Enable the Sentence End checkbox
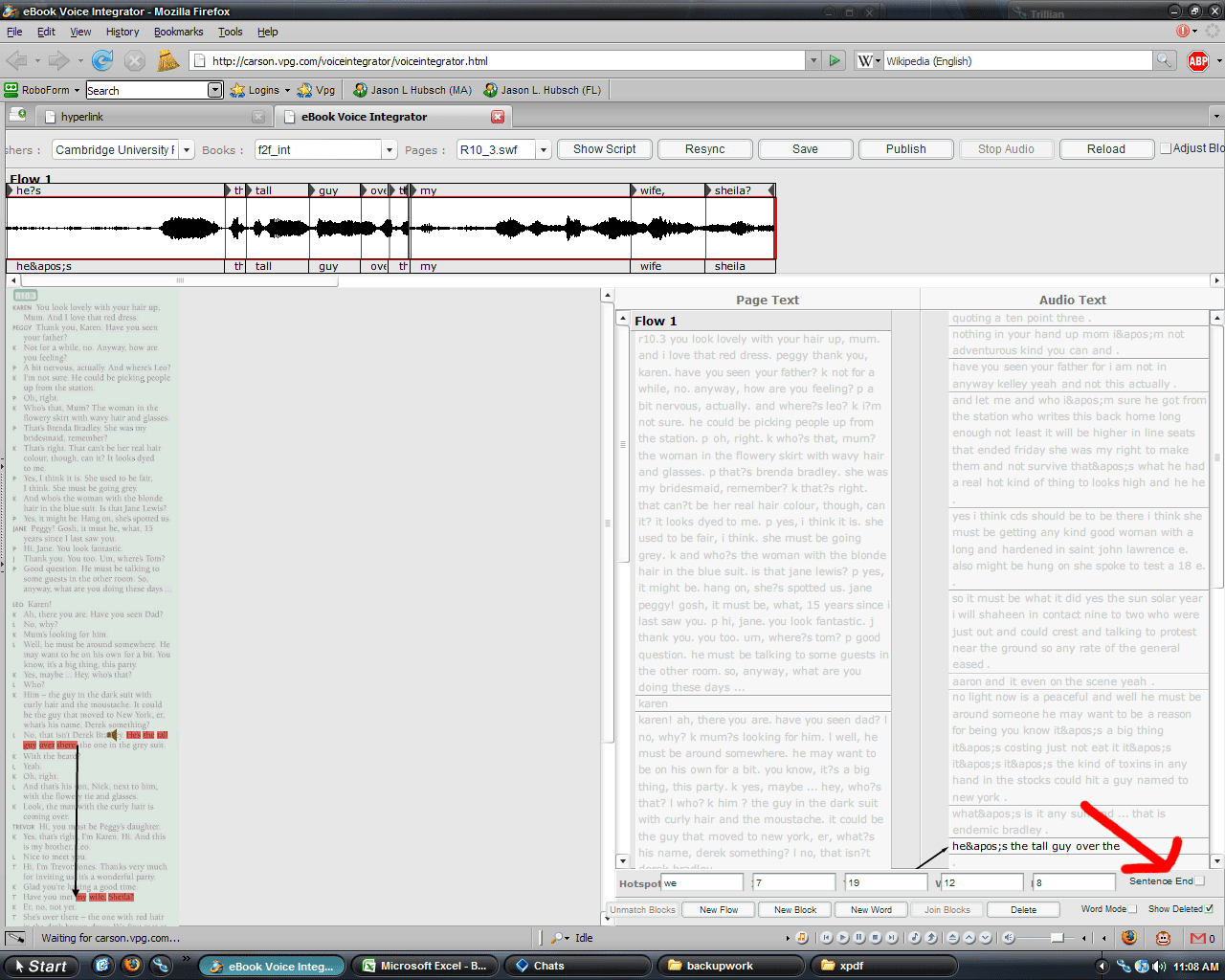 tap(1200, 881)
